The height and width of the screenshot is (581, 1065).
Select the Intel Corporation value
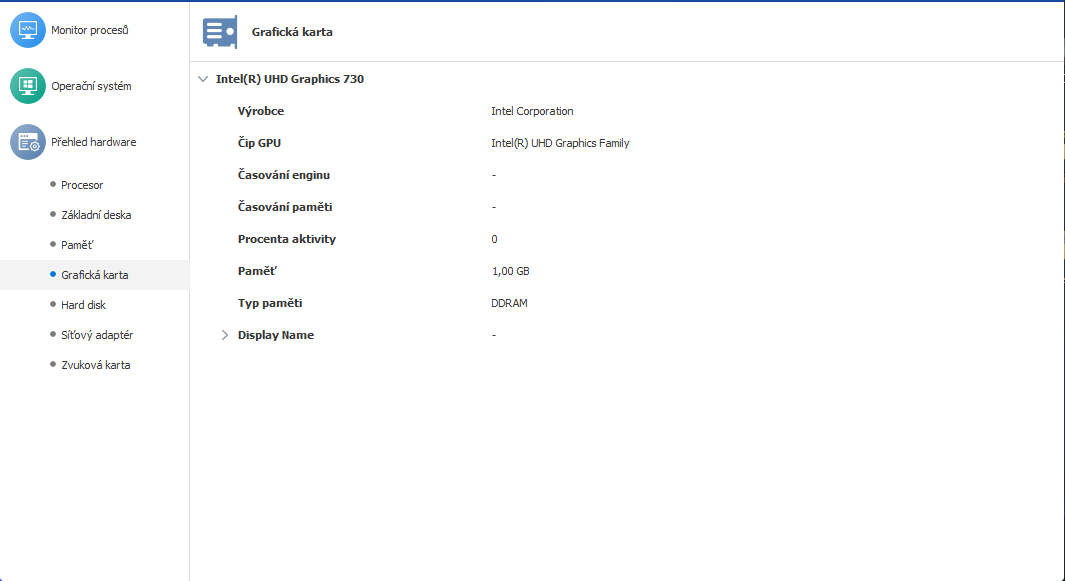[532, 111]
